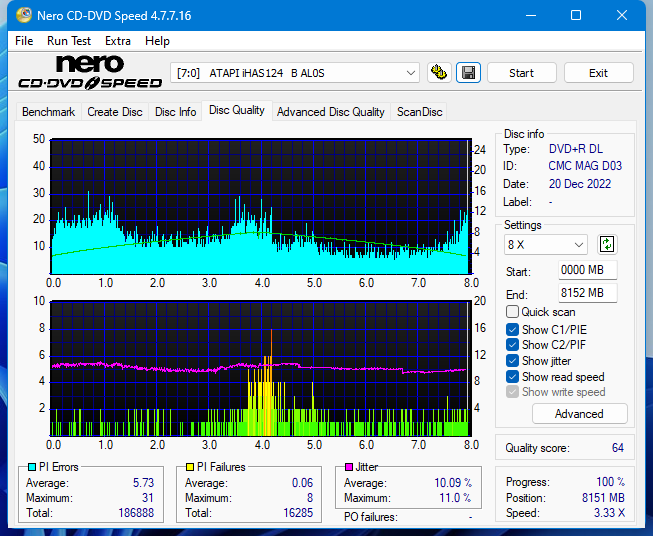Click the End 8152 MB field
The width and height of the screenshot is (653, 536).
click(587, 293)
